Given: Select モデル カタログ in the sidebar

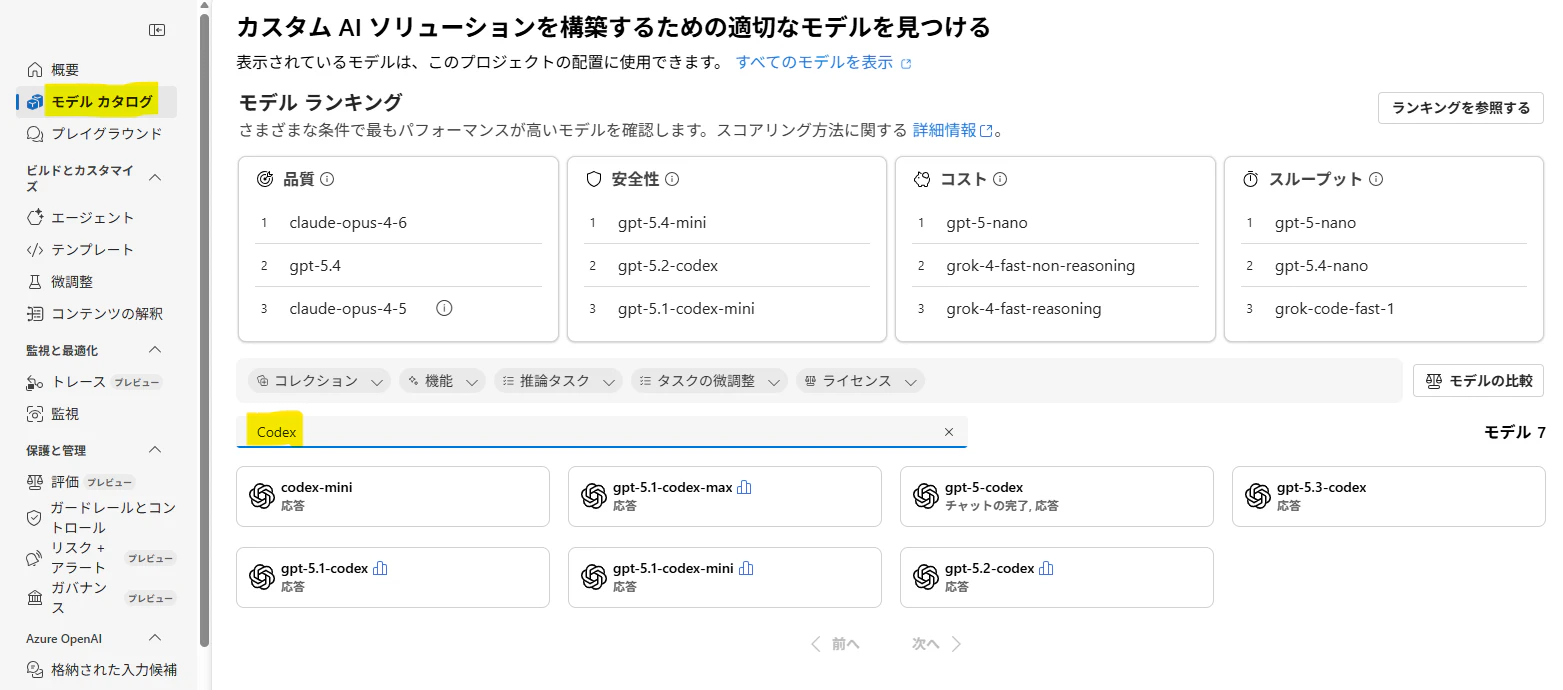Looking at the screenshot, I should tap(96, 101).
